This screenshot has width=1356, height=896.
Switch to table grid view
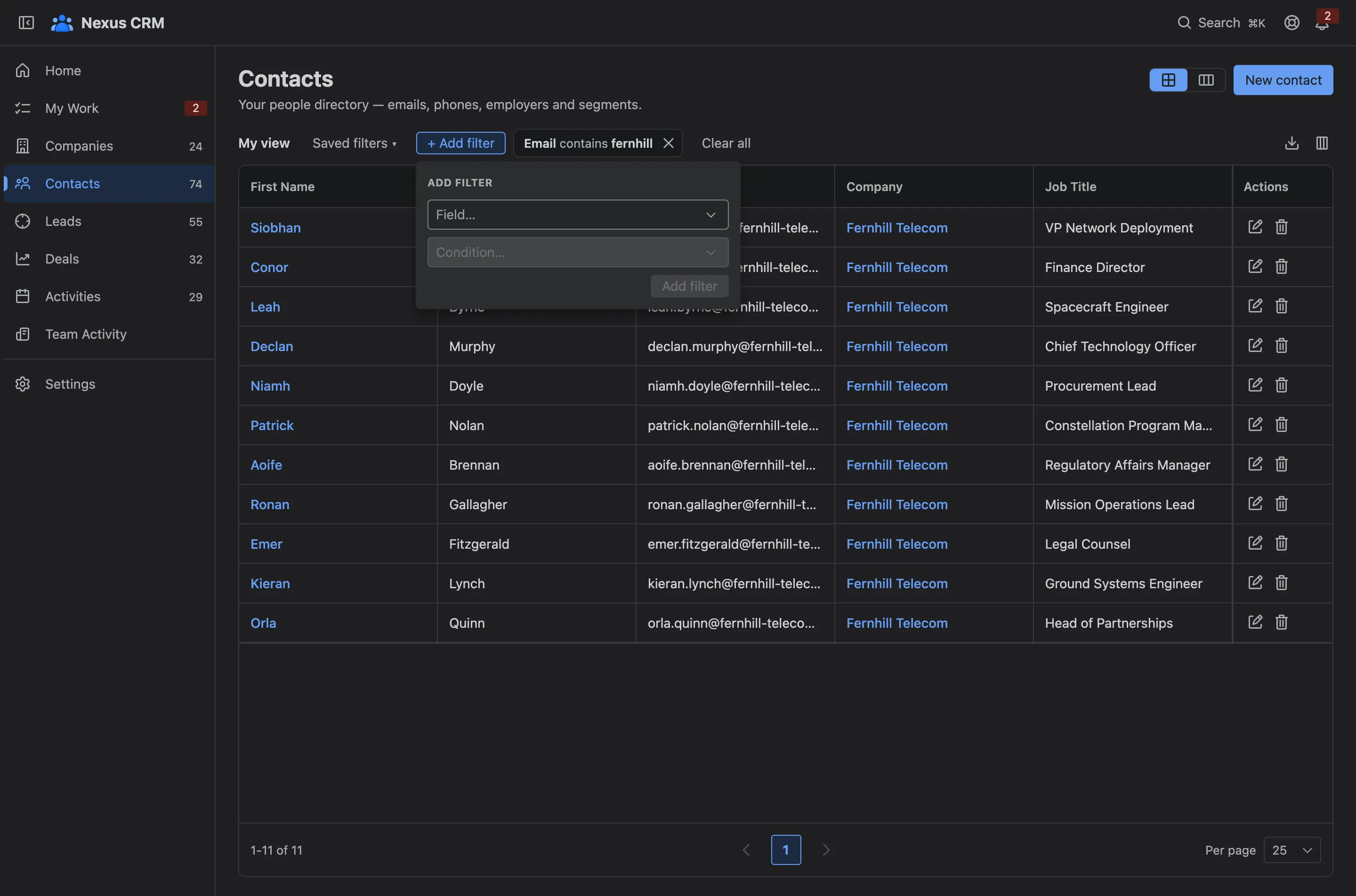pos(1168,80)
